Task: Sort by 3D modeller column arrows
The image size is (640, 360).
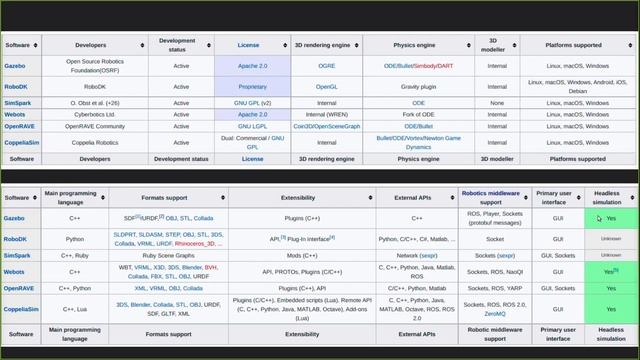Action: (x=514, y=45)
